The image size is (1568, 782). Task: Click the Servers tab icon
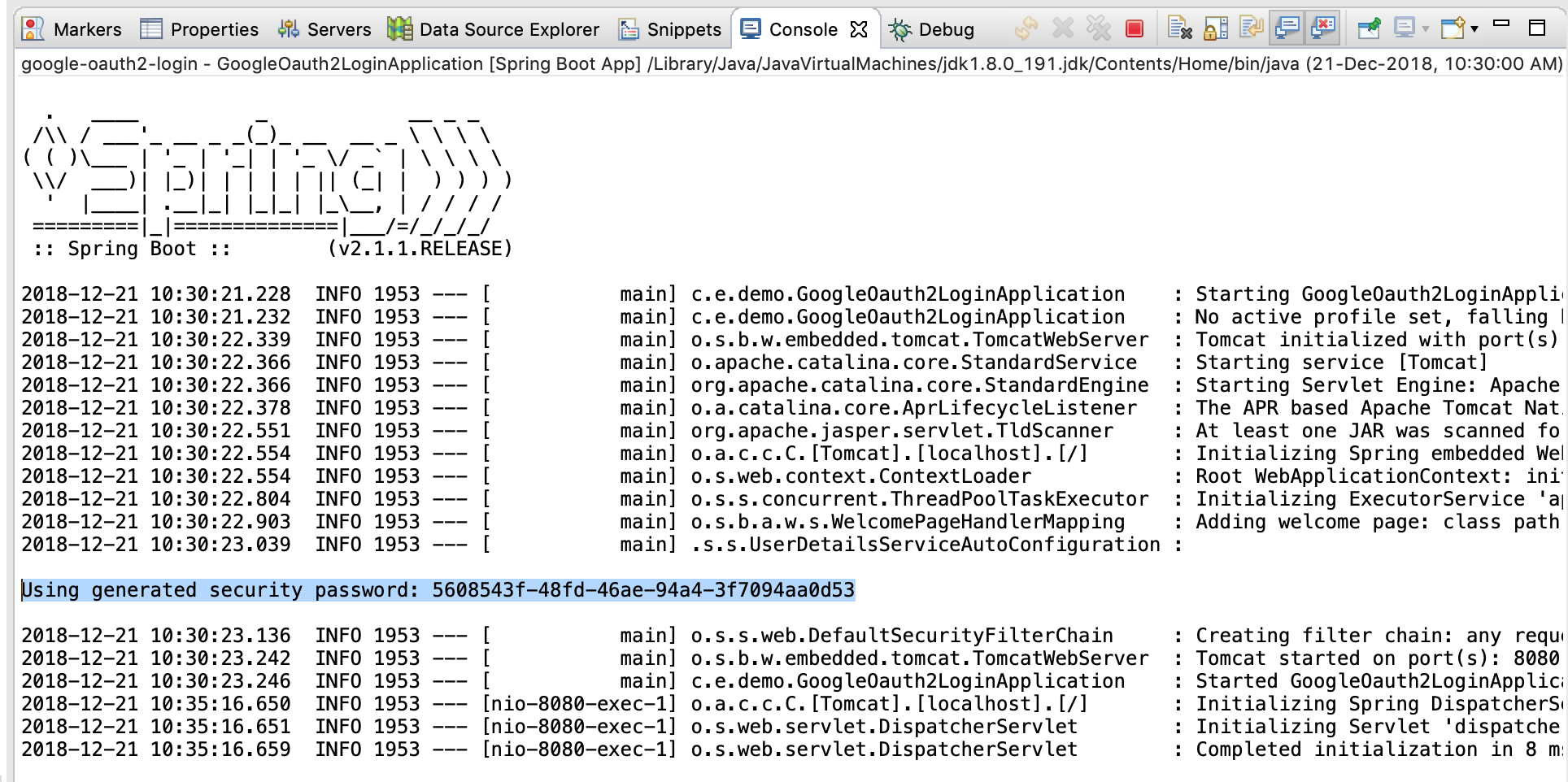click(x=288, y=29)
